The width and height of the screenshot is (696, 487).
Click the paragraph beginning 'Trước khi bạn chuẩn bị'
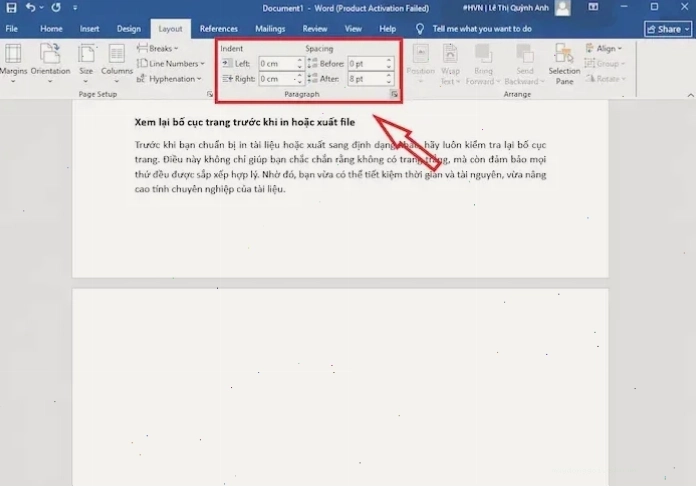tap(340, 167)
